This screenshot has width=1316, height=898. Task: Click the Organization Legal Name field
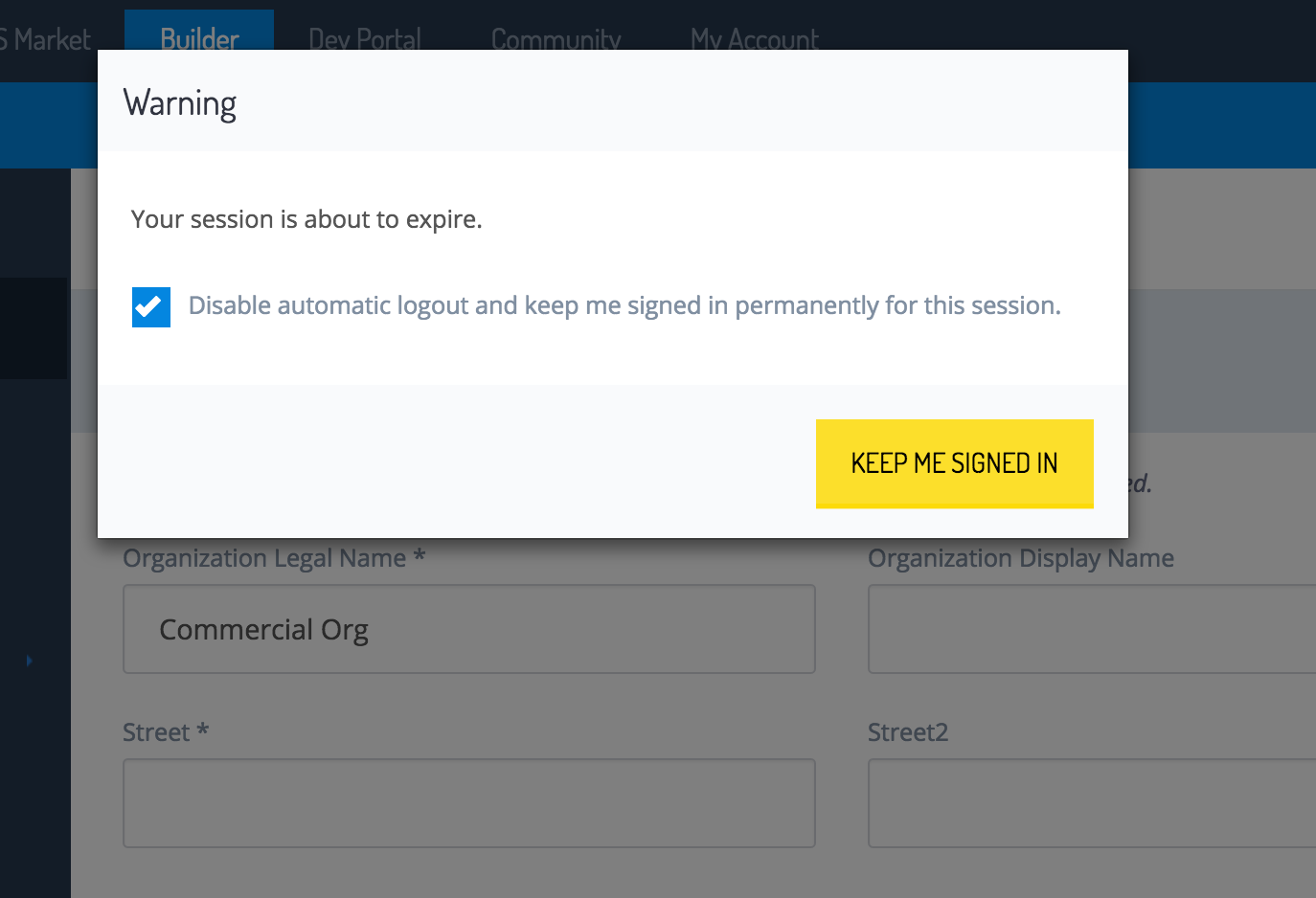(469, 629)
